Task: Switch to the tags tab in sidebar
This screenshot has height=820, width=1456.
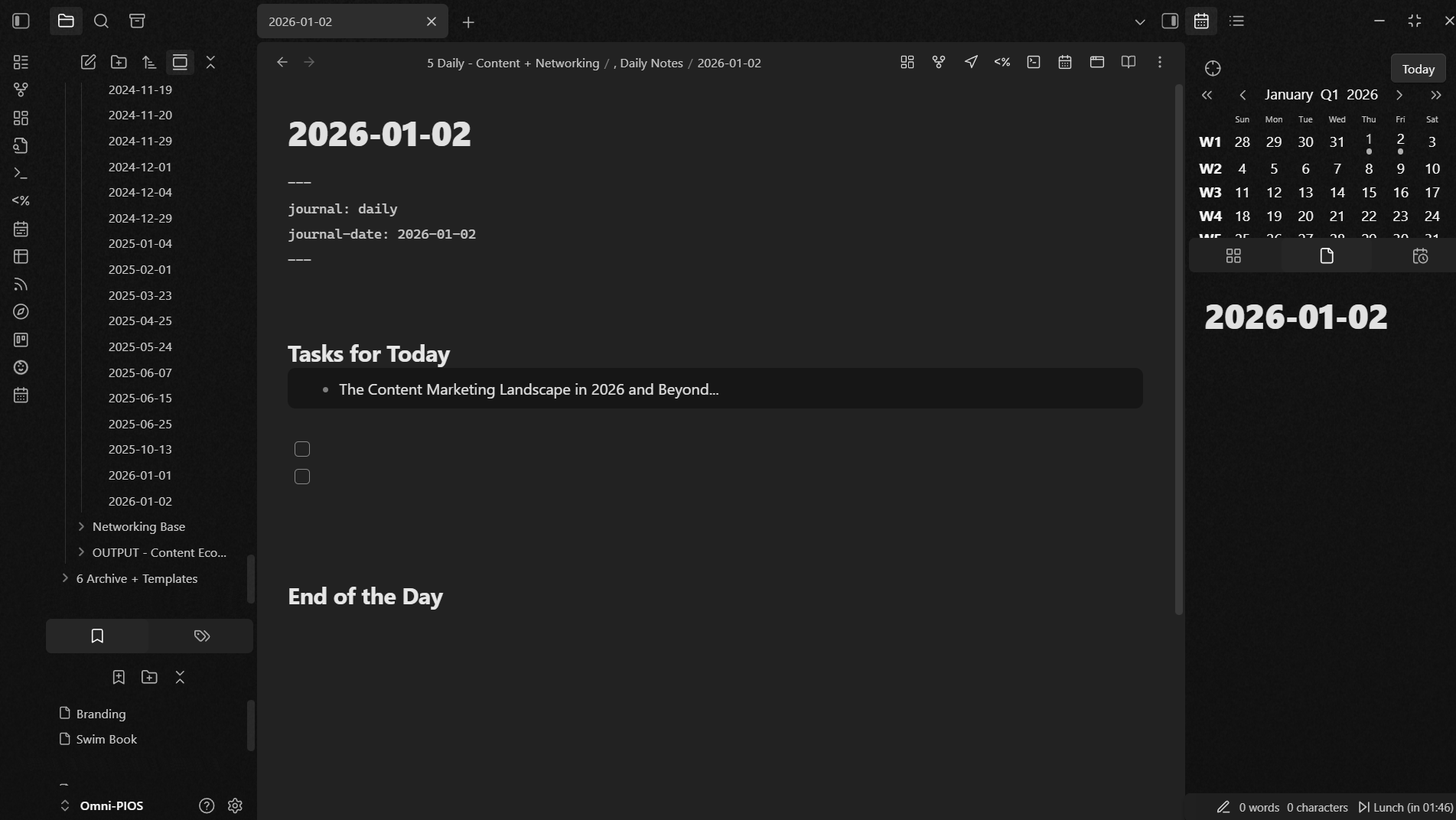Action: (x=201, y=636)
